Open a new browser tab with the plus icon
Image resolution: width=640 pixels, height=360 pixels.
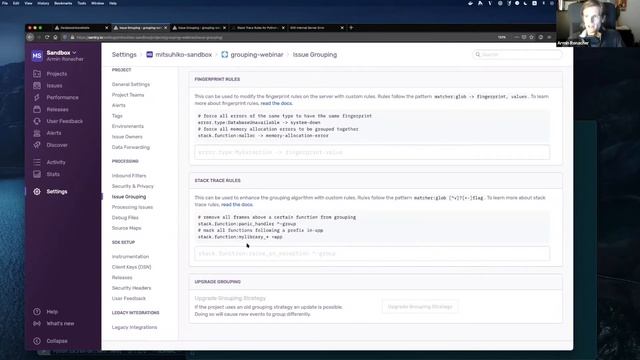351,28
